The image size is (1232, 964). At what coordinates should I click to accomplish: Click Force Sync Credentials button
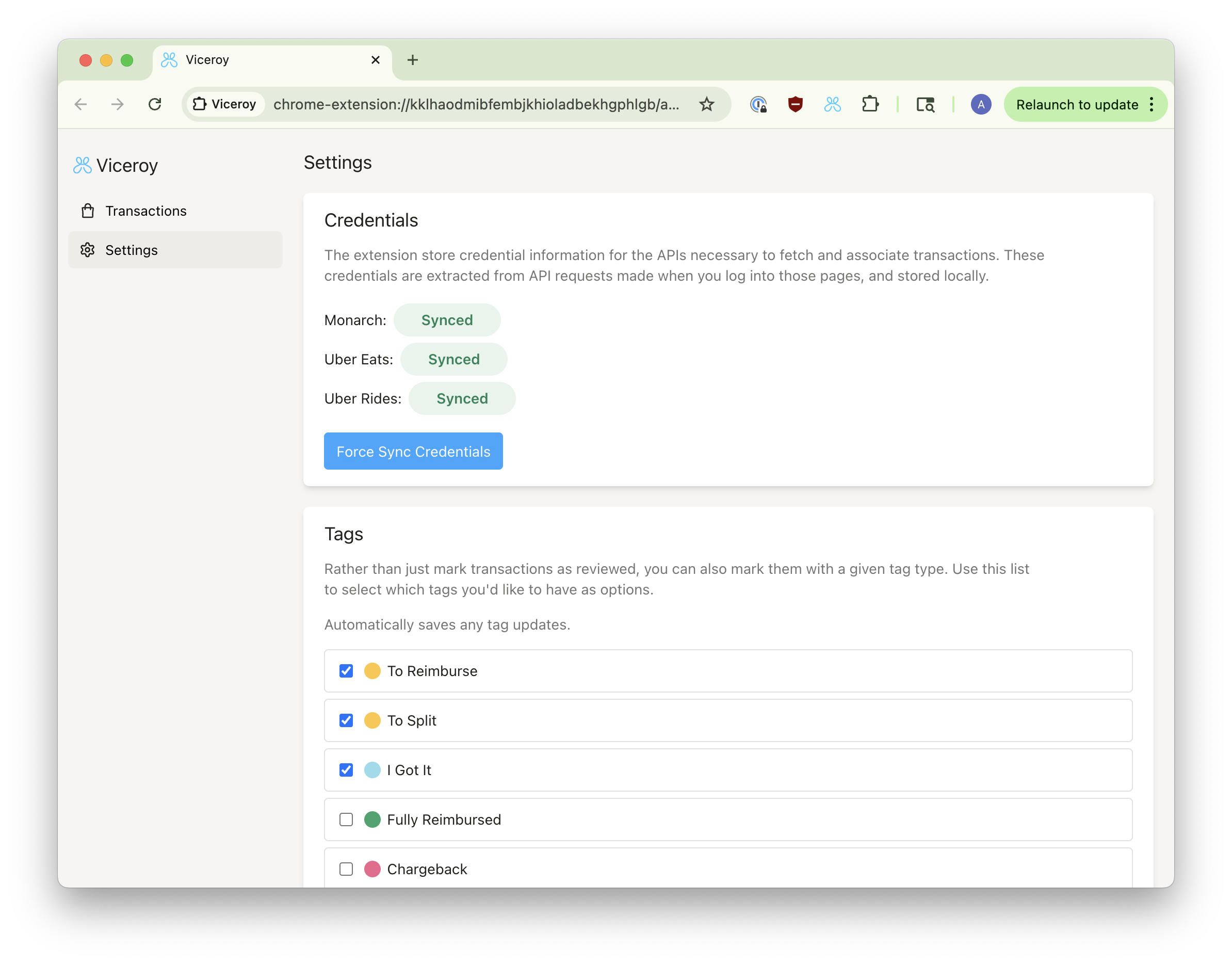[x=413, y=452]
